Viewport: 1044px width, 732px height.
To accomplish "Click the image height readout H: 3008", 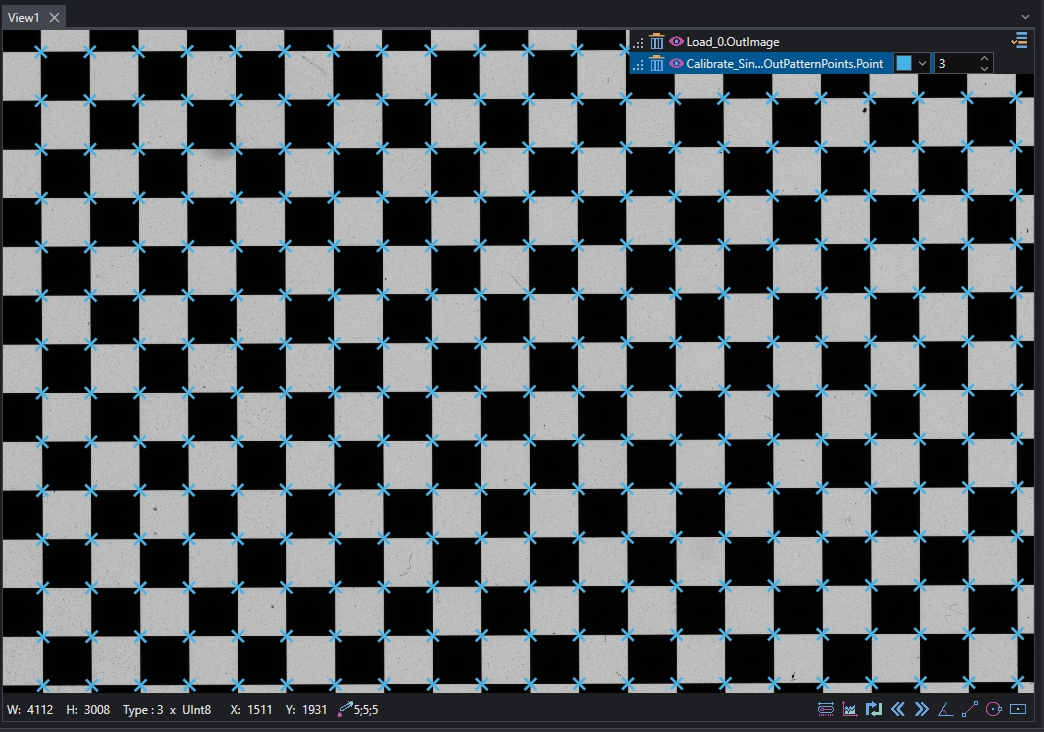I will [x=88, y=710].
